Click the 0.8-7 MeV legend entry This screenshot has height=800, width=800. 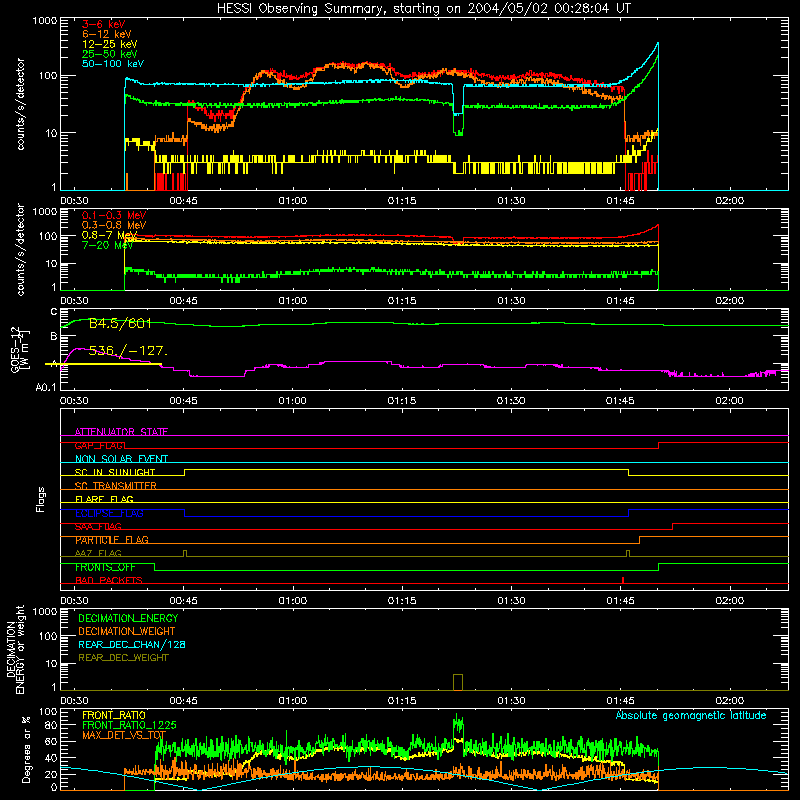[x=109, y=235]
